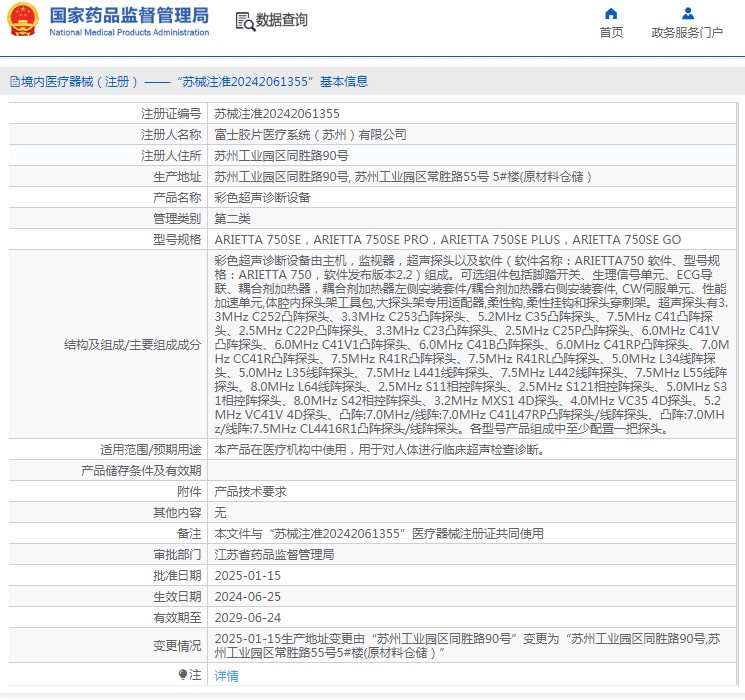Click the 产品技术要求 attachment value
This screenshot has width=745, height=700.
251,491
